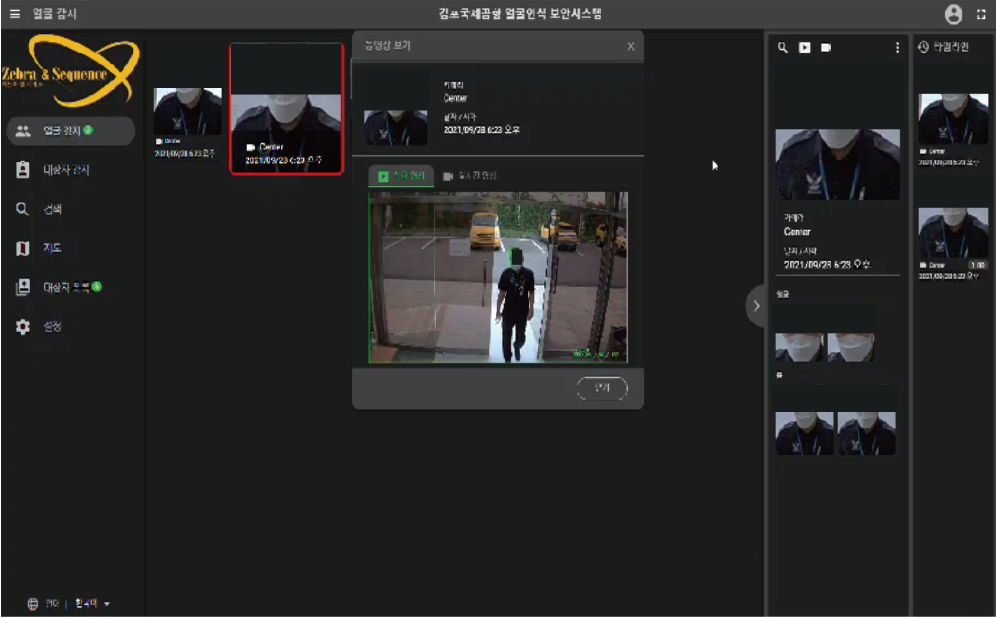This screenshot has height=618, width=996.
Task: Select second body crop thumbnail
Action: (x=866, y=433)
